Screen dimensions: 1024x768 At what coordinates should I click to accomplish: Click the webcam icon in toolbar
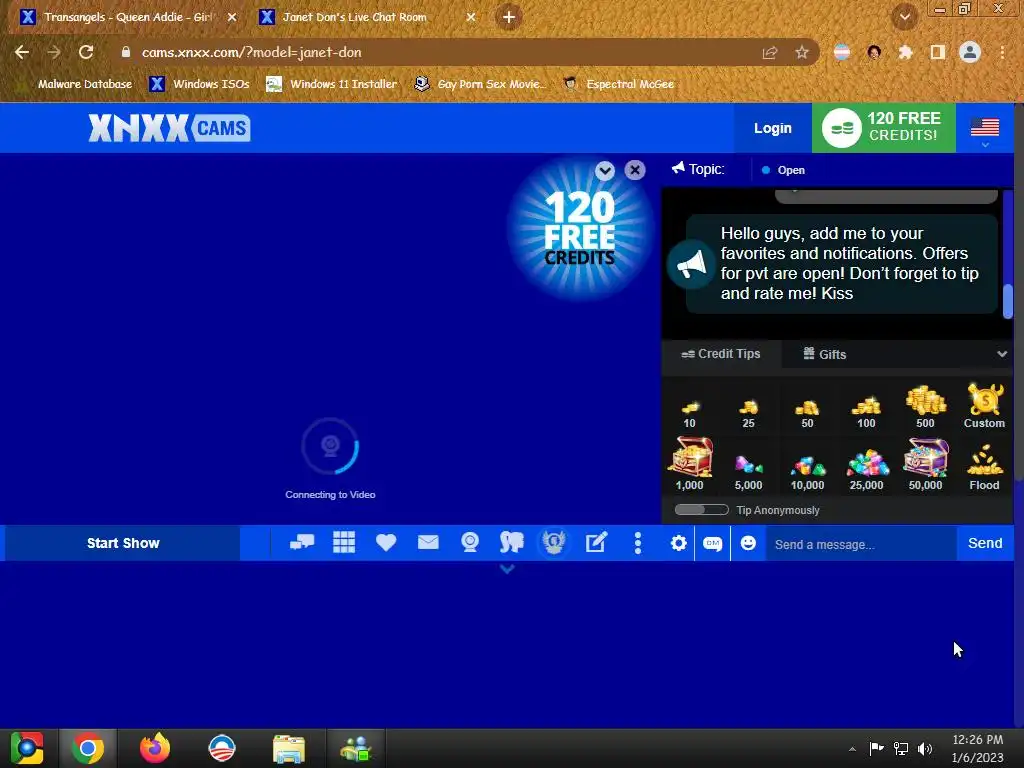[470, 542]
